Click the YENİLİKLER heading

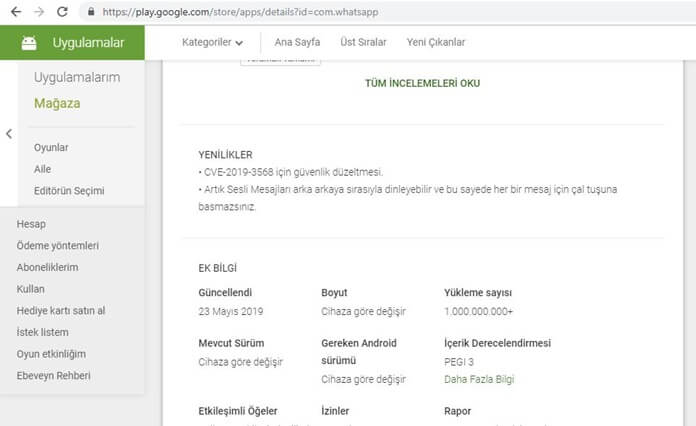(225, 155)
